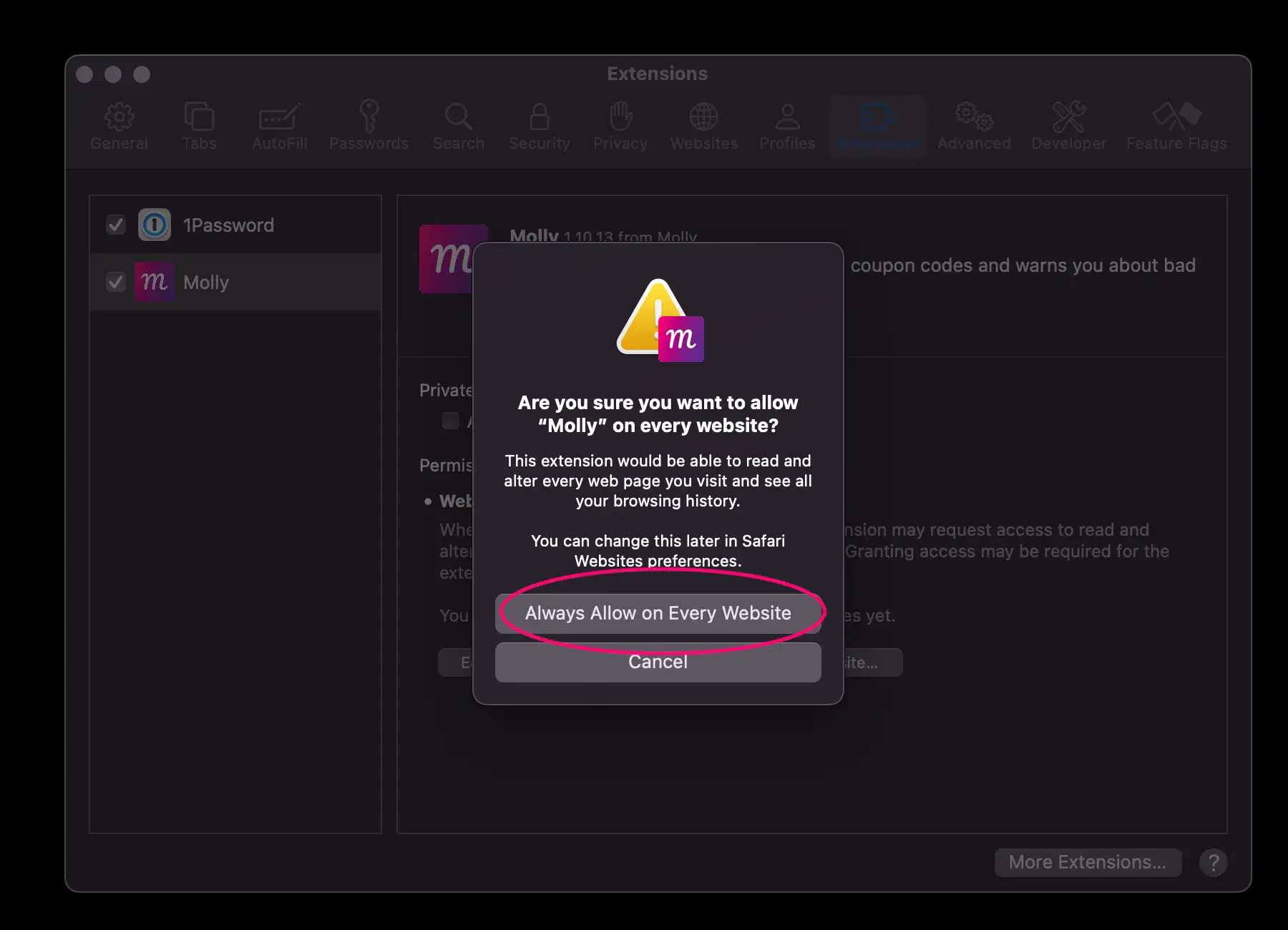Open the Passwords settings pane

(369, 126)
